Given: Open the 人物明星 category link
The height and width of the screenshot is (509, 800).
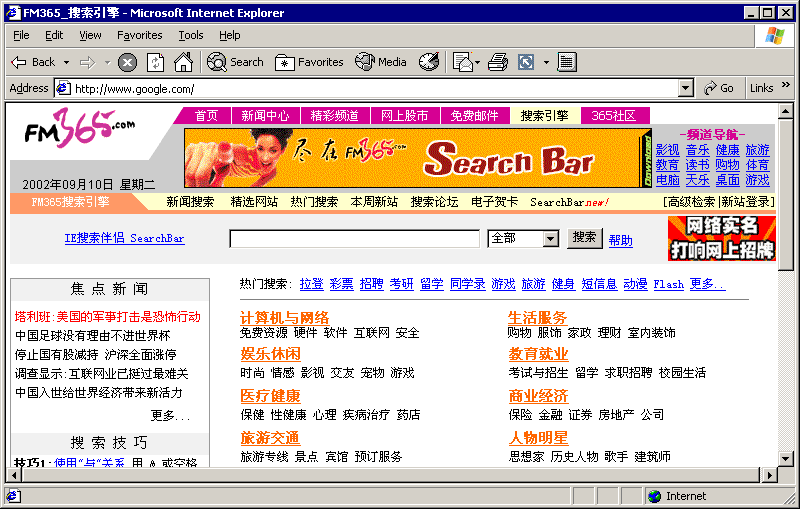Looking at the screenshot, I should coord(538,438).
